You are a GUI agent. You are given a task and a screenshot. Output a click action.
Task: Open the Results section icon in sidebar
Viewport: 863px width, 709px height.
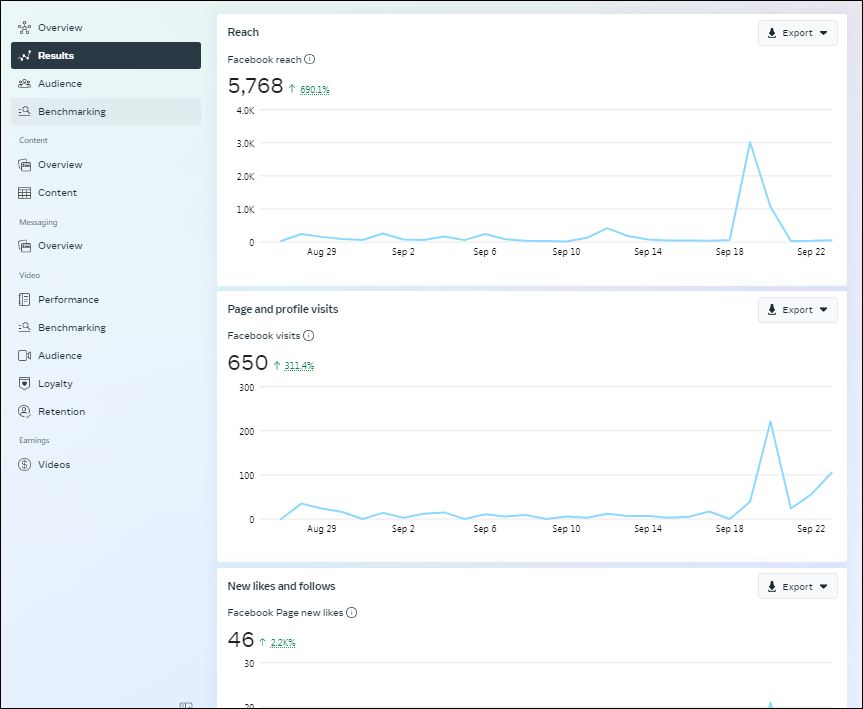[x=24, y=56]
